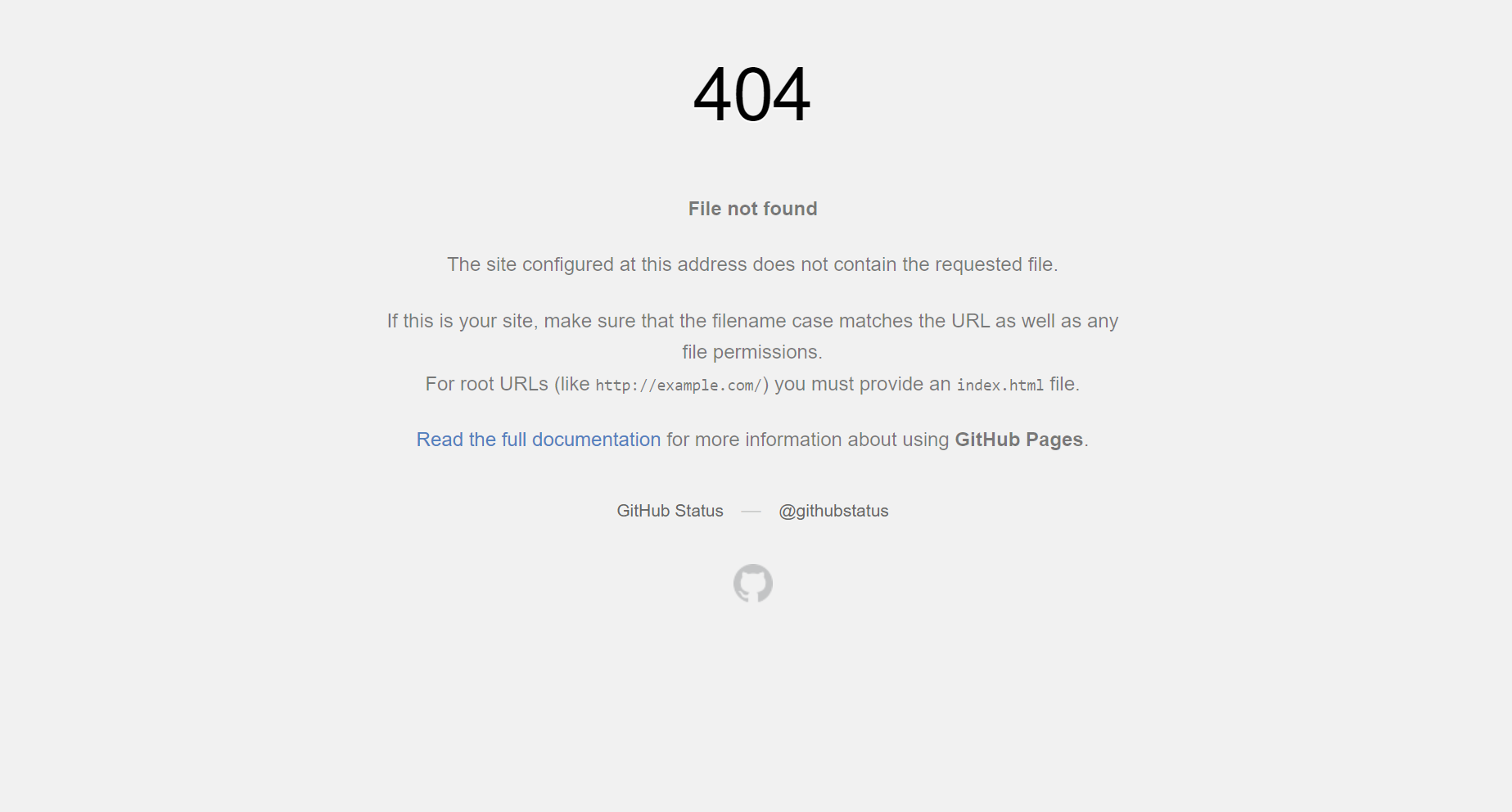Click the phrase matches the URL
This screenshot has width=1512, height=812.
point(914,321)
